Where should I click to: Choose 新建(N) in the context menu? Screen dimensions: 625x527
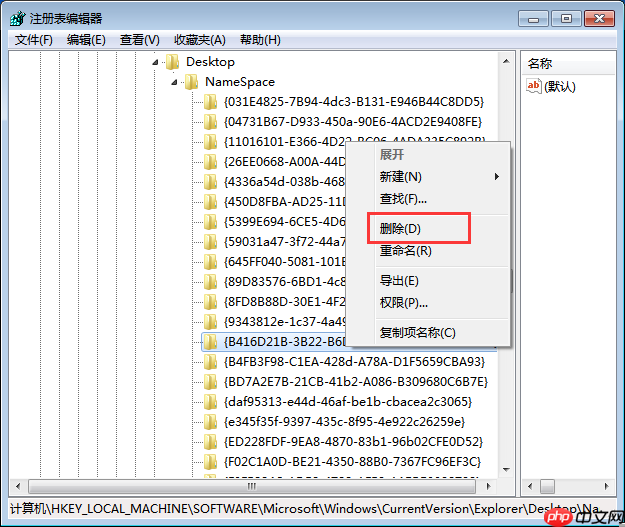(401, 177)
